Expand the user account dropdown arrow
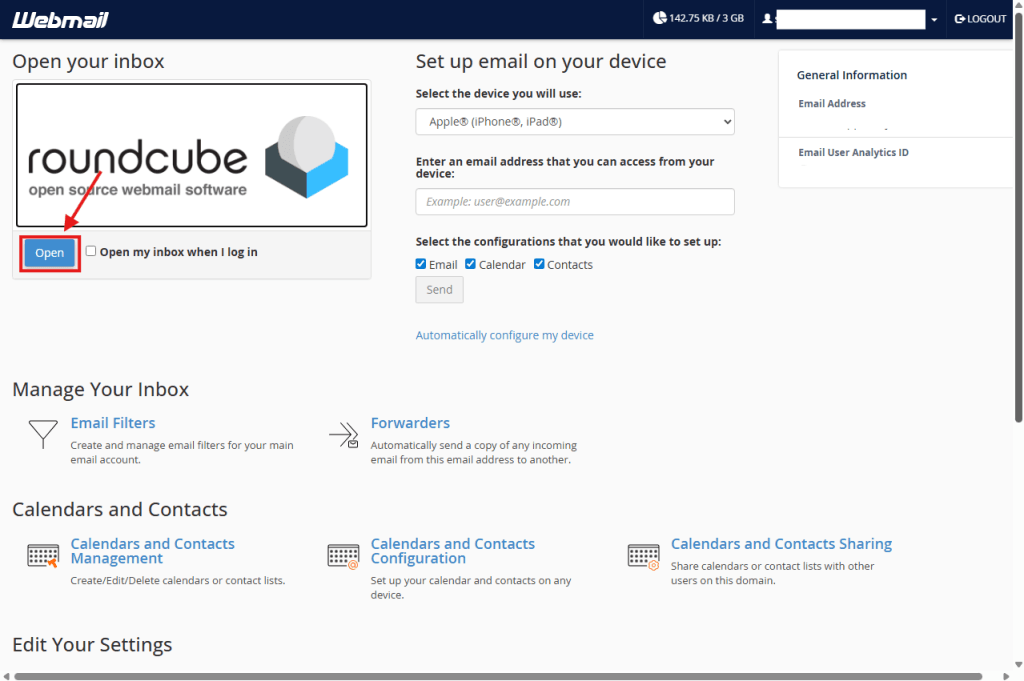The width and height of the screenshot is (1024, 681). [934, 20]
